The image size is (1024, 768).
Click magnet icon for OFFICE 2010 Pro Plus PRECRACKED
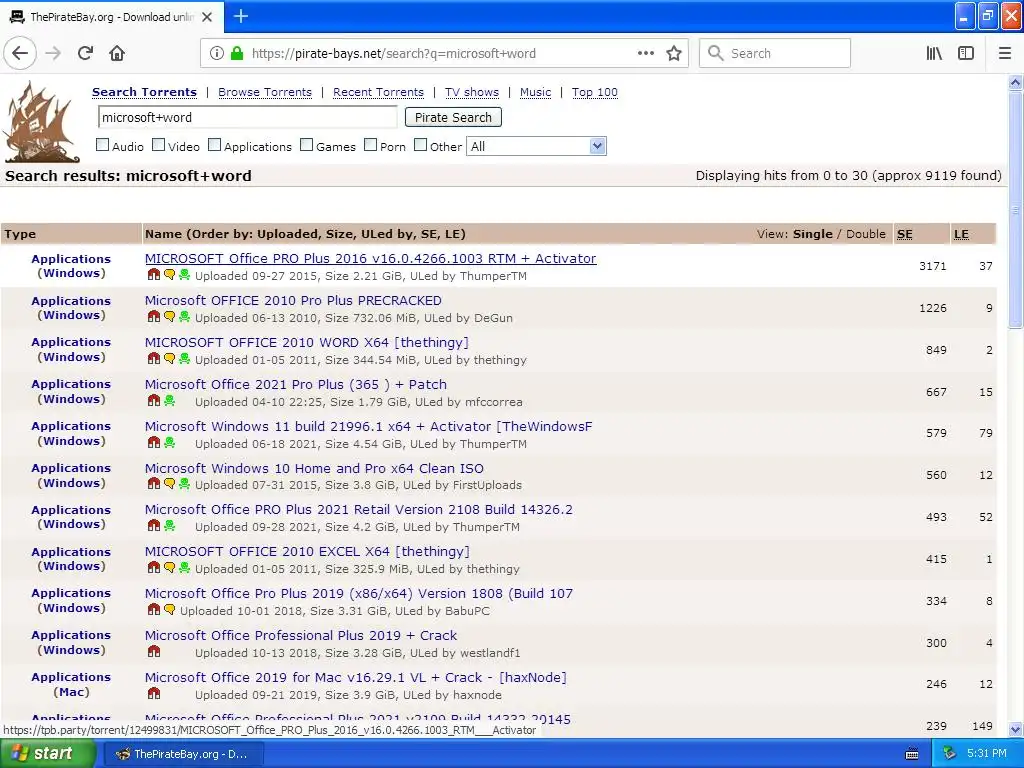point(153,317)
